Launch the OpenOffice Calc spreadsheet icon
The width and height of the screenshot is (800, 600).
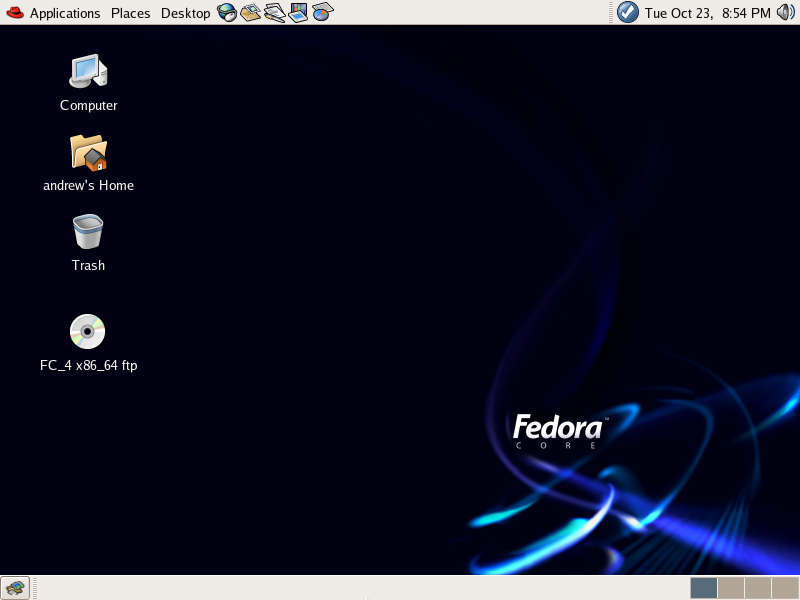[322, 13]
